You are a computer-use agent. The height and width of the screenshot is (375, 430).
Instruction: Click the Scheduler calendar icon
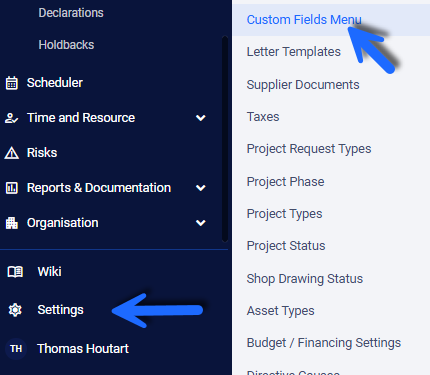pos(12,83)
